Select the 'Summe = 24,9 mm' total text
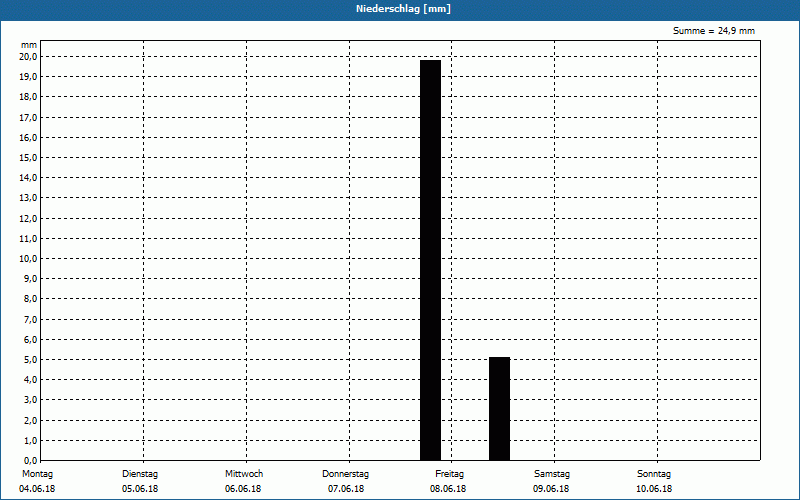Image resolution: width=800 pixels, height=500 pixels. pos(714,31)
